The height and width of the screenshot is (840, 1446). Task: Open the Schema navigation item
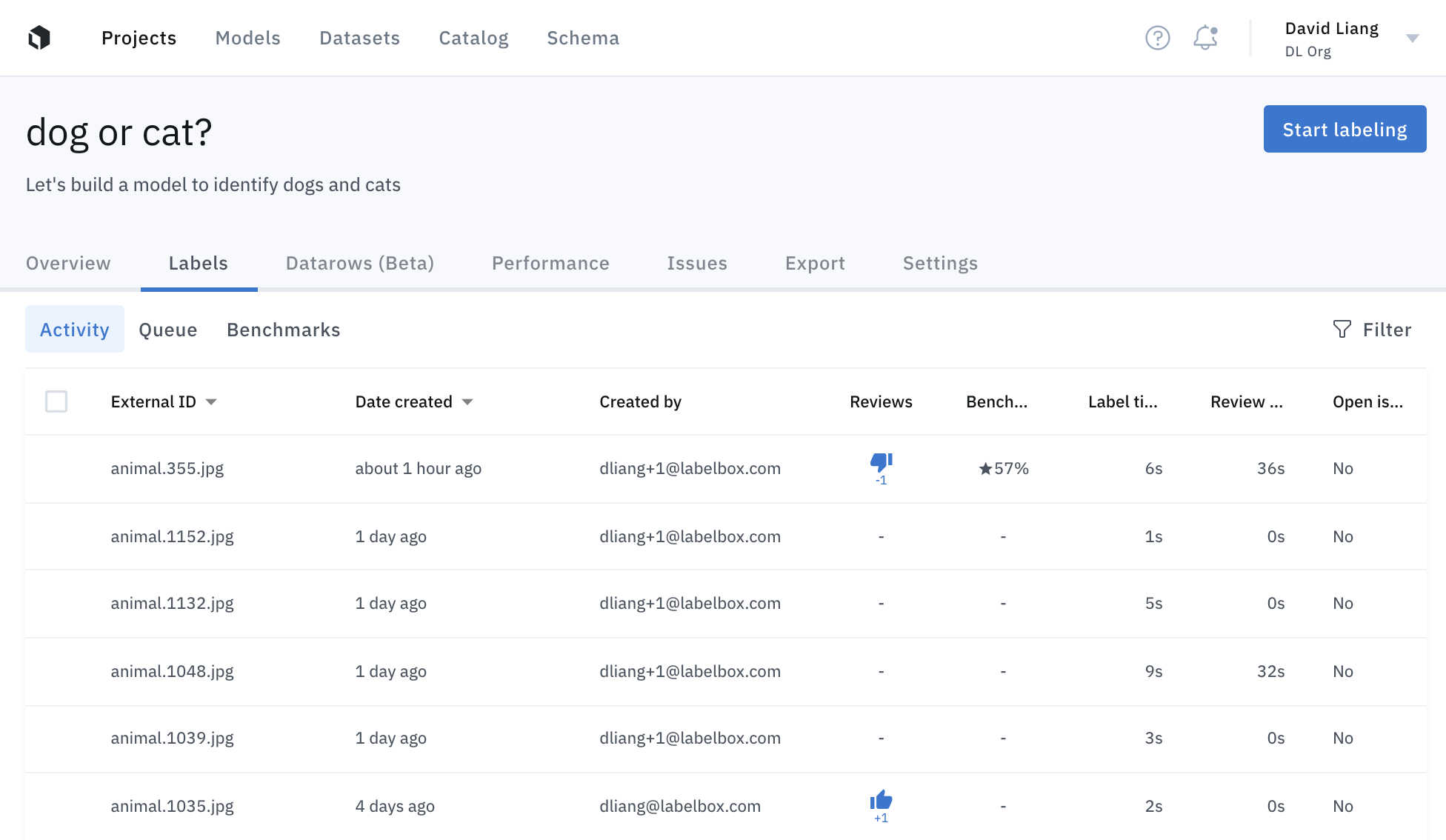(x=583, y=38)
